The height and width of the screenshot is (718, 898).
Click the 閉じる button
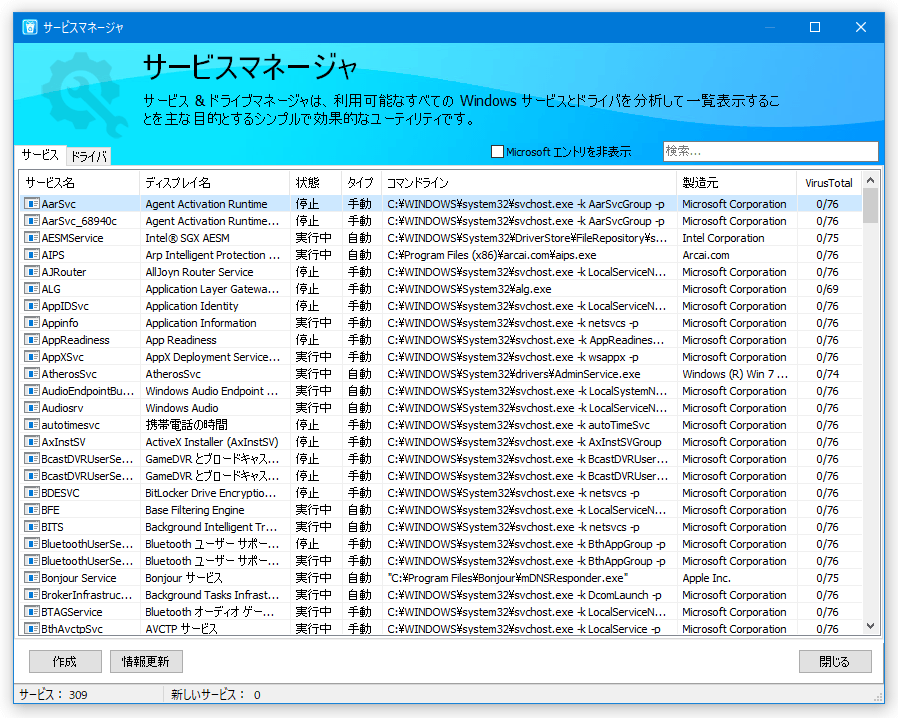[x=835, y=661]
